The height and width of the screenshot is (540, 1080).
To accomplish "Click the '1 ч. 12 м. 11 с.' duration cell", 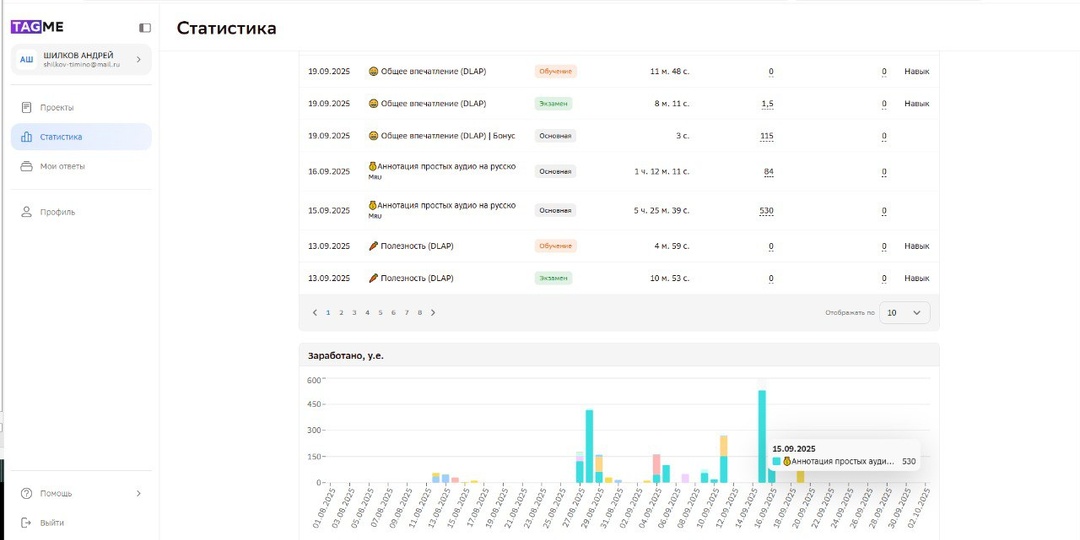I will [661, 172].
